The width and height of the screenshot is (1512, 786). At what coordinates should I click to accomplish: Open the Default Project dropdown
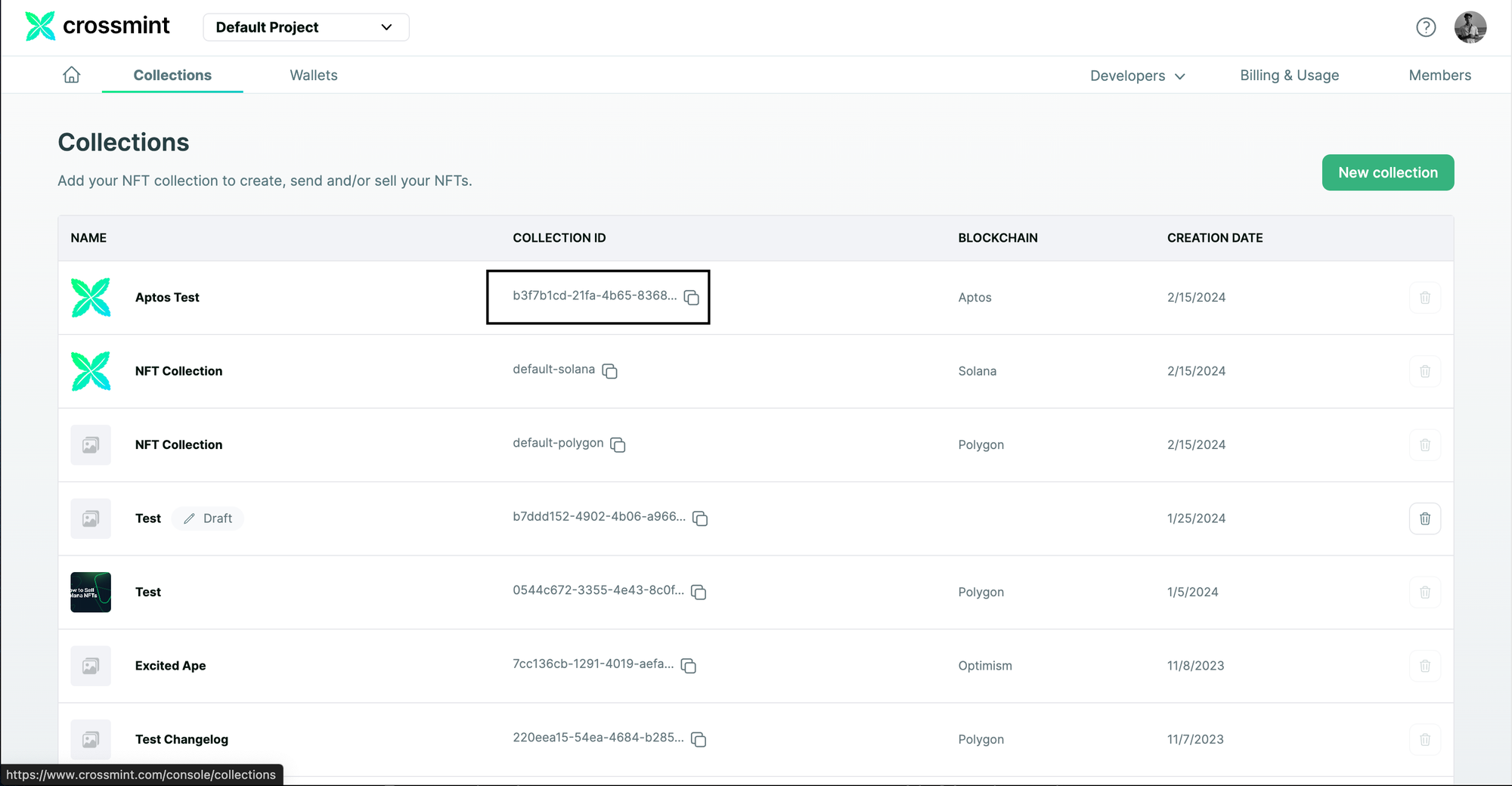coord(306,27)
